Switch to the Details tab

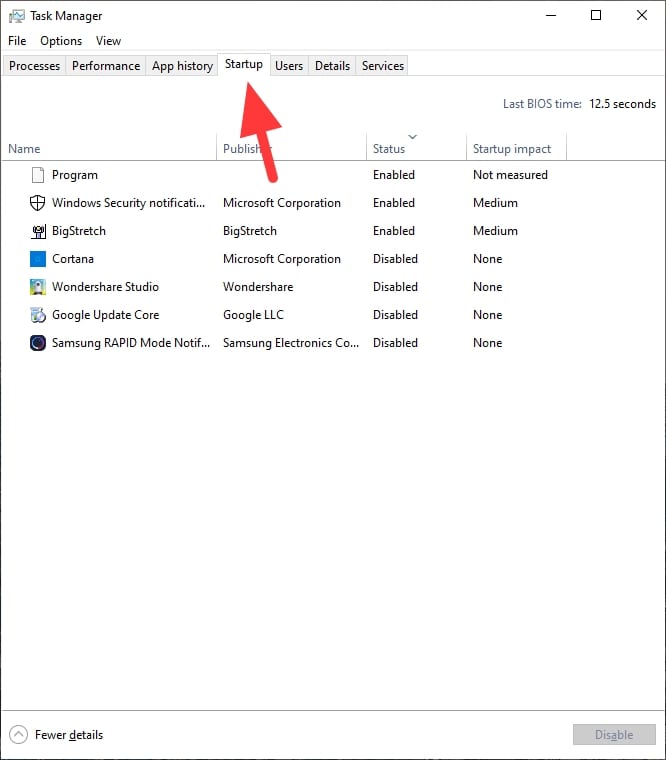click(x=333, y=65)
